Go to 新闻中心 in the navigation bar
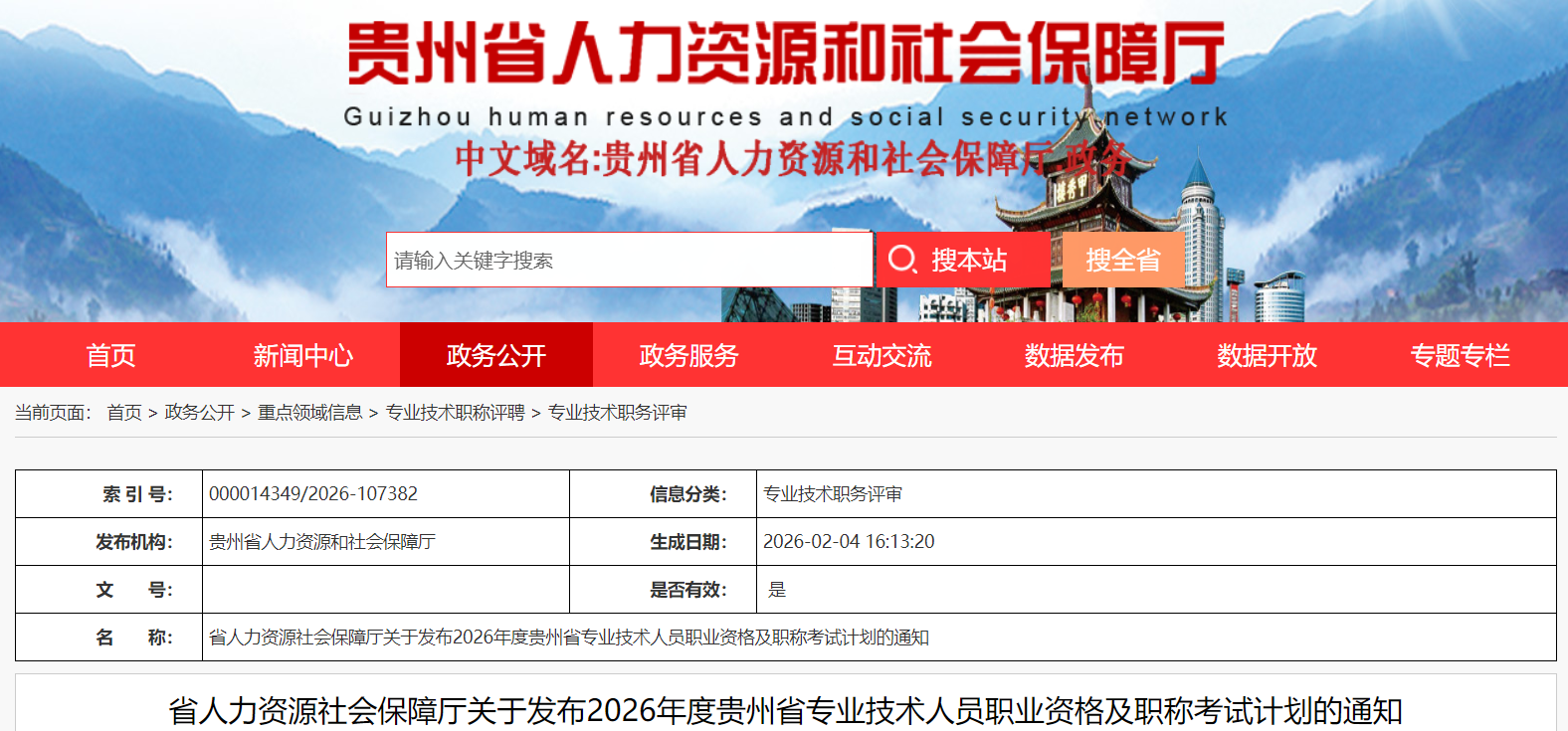 pyautogui.click(x=302, y=355)
